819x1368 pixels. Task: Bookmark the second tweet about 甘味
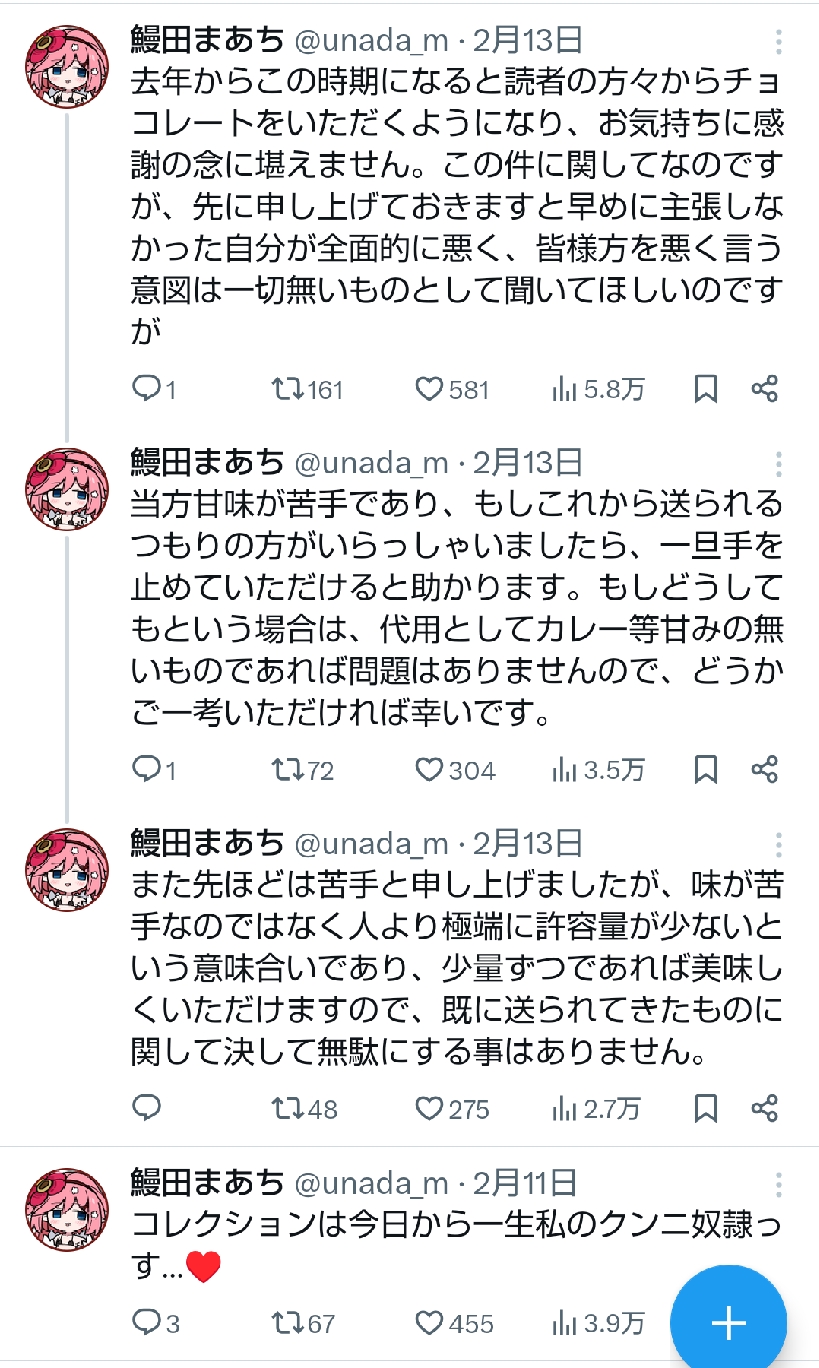pyautogui.click(x=706, y=769)
